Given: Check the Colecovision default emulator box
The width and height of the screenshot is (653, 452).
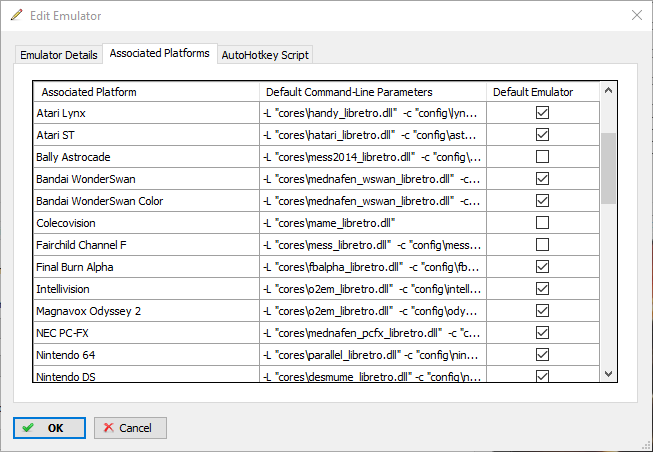Looking at the screenshot, I should (542, 223).
